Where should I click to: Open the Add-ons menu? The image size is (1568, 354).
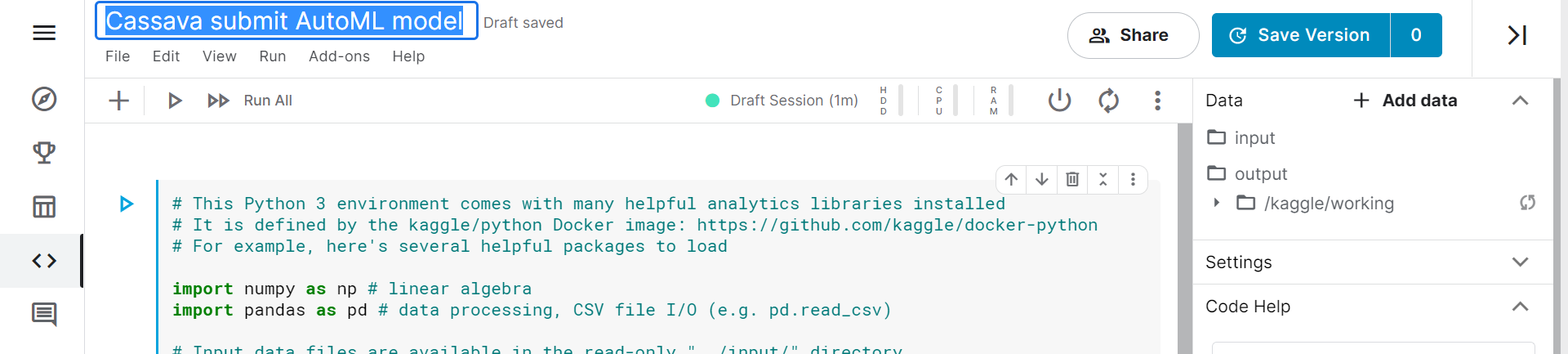pos(339,56)
